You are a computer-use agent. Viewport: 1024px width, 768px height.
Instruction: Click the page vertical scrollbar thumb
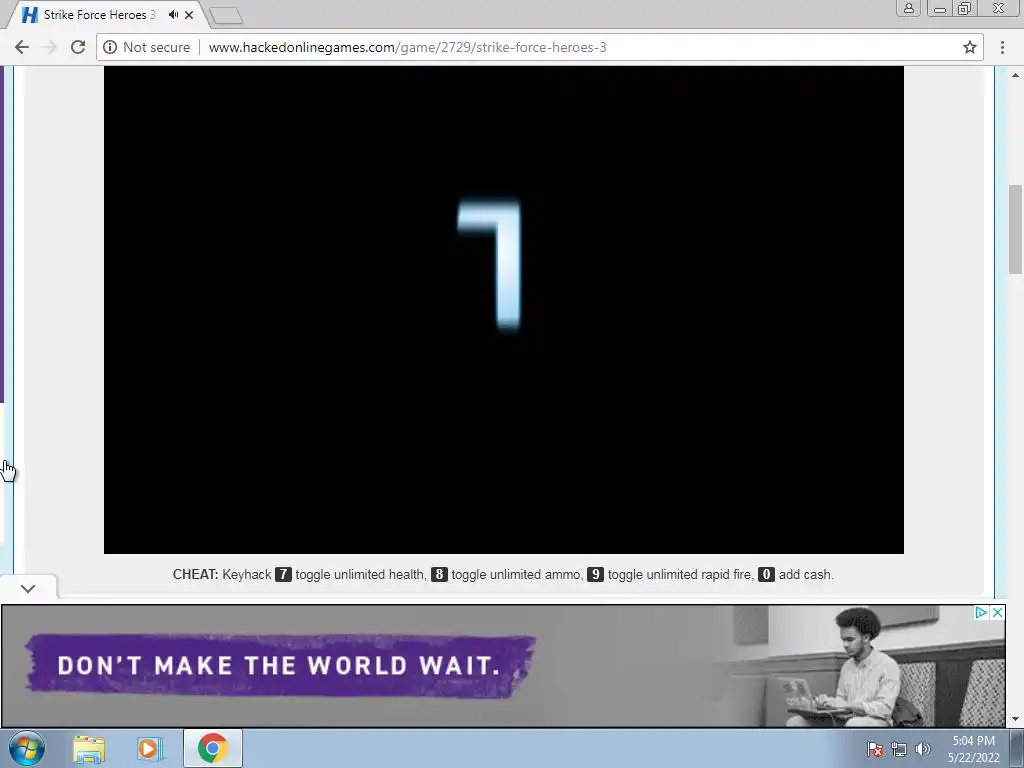click(x=1015, y=229)
